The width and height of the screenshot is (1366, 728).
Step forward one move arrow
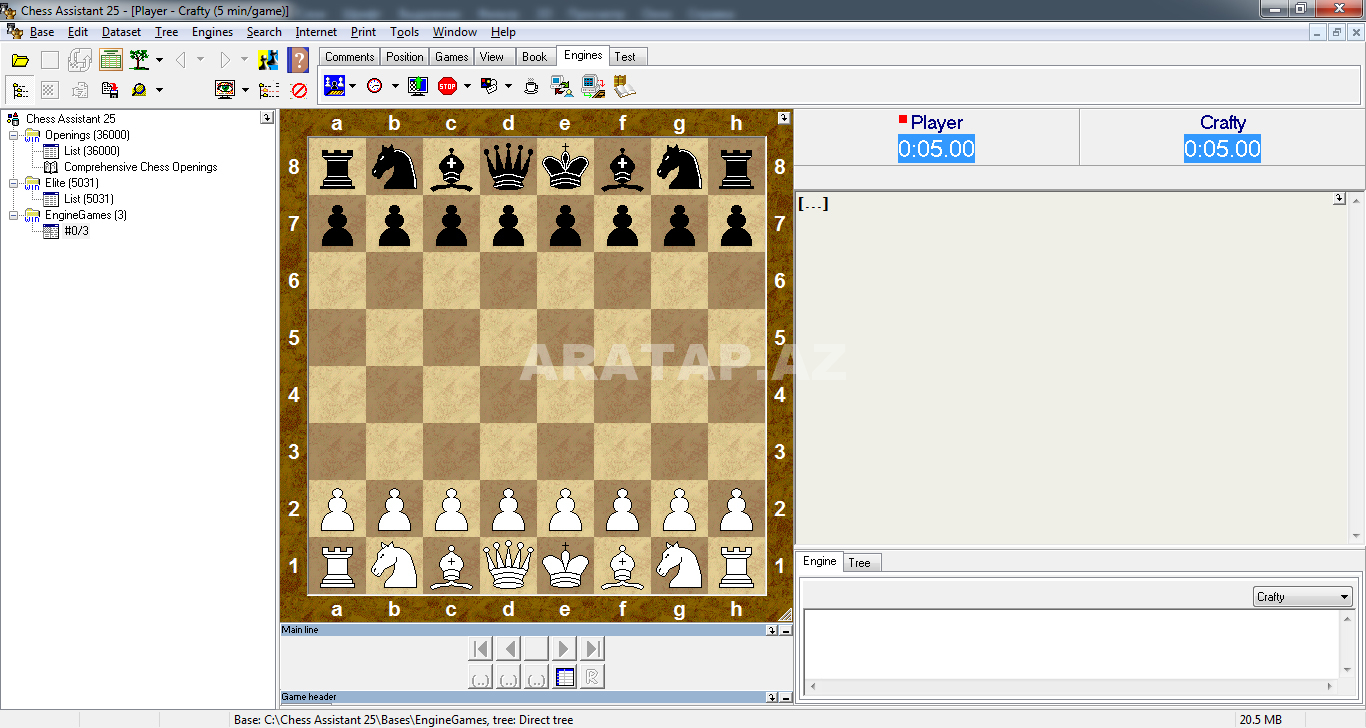pyautogui.click(x=564, y=649)
